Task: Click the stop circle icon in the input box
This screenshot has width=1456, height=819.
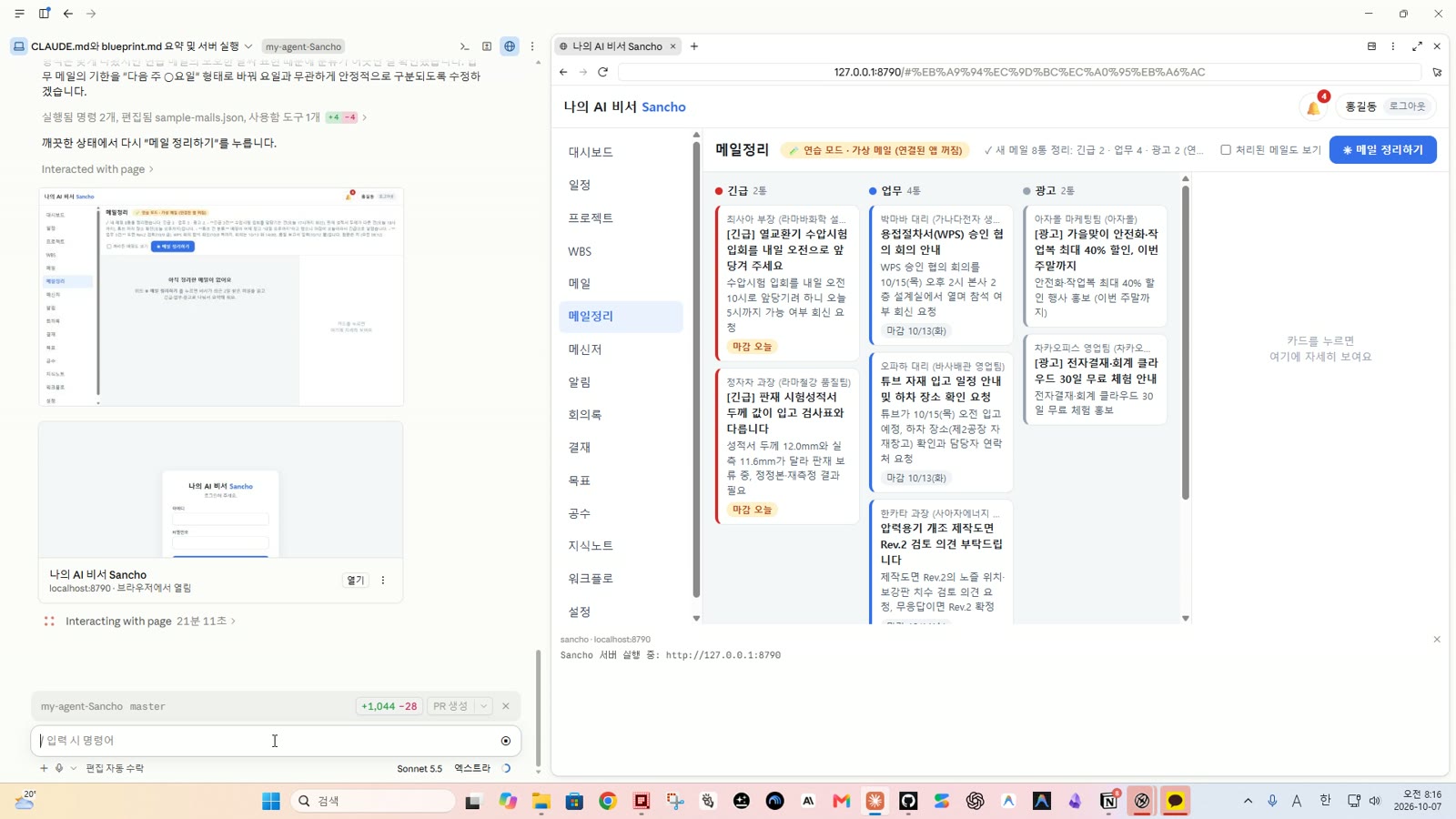Action: click(x=506, y=741)
